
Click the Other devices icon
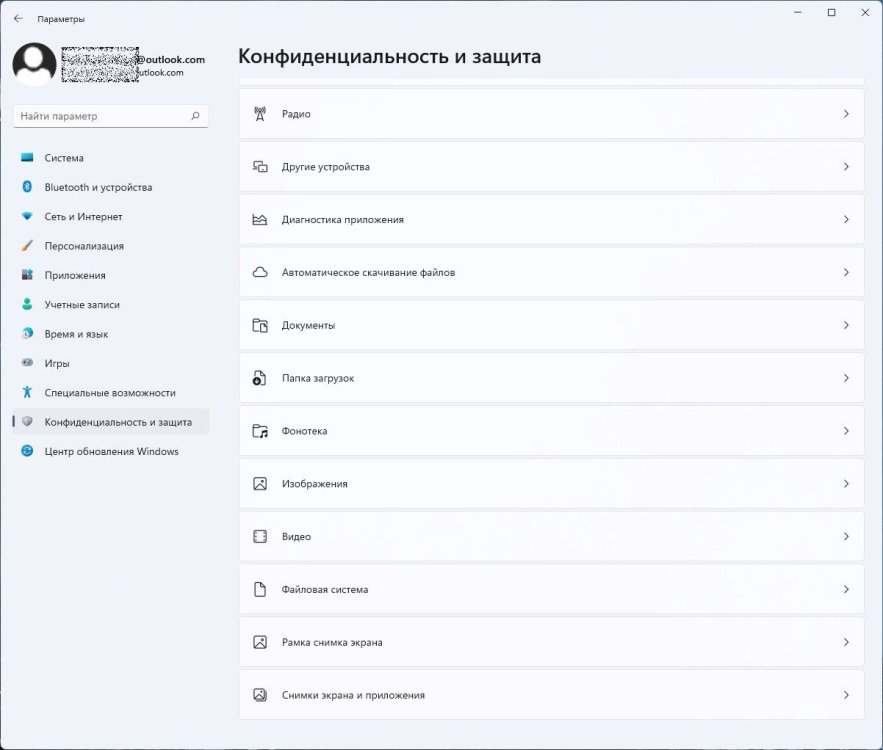[260, 167]
